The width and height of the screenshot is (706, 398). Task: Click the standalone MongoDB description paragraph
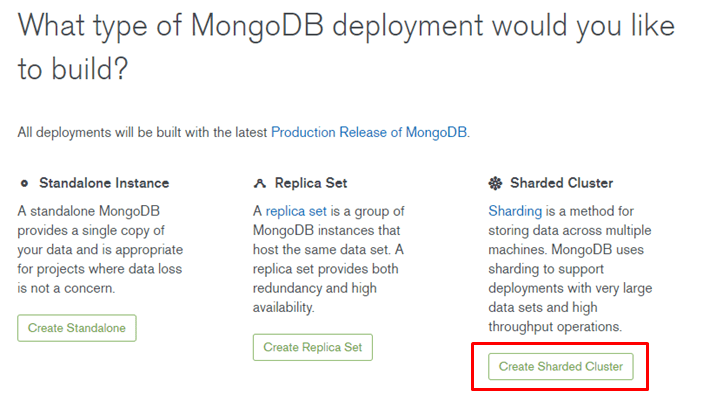point(100,249)
